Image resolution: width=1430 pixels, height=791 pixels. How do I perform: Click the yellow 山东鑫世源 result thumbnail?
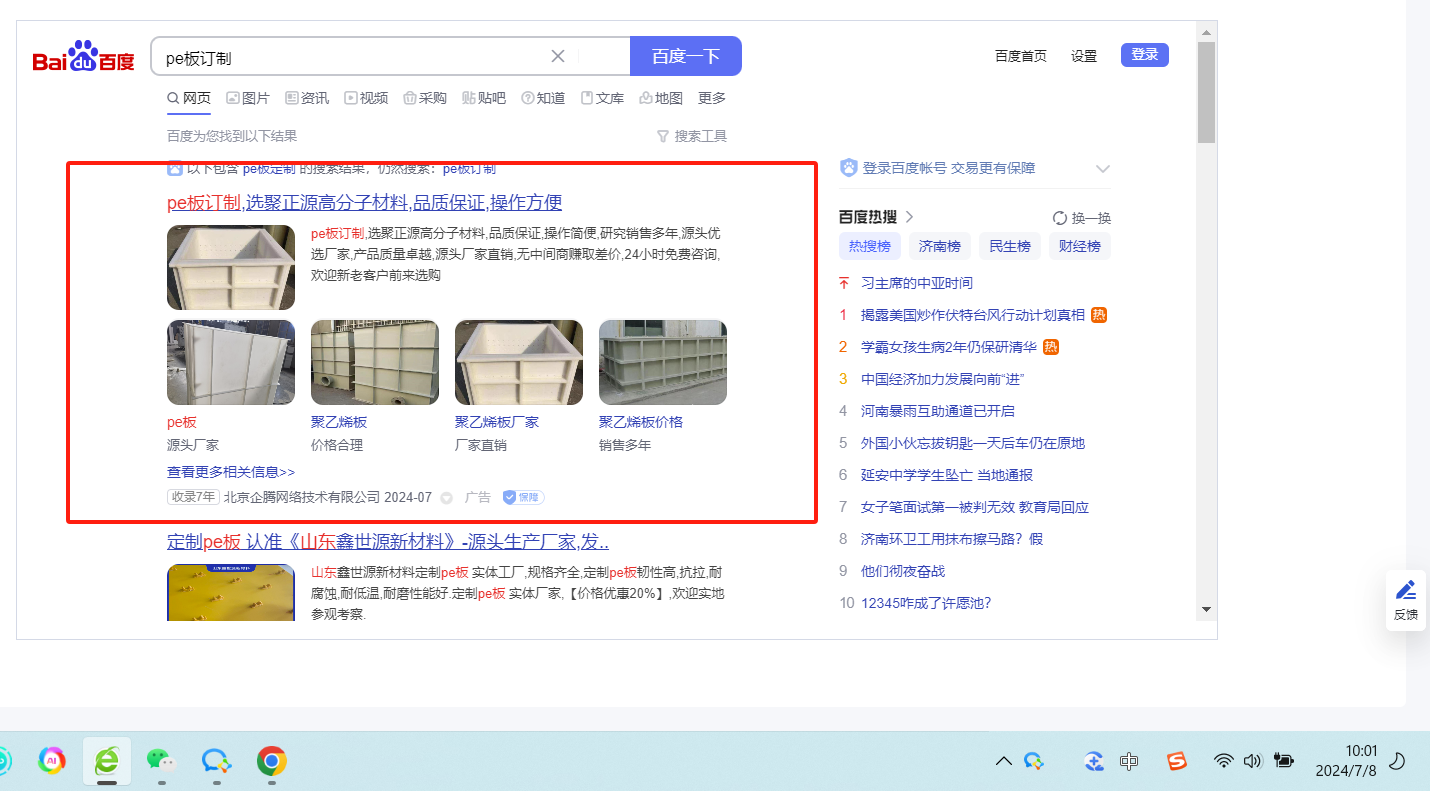click(x=231, y=592)
